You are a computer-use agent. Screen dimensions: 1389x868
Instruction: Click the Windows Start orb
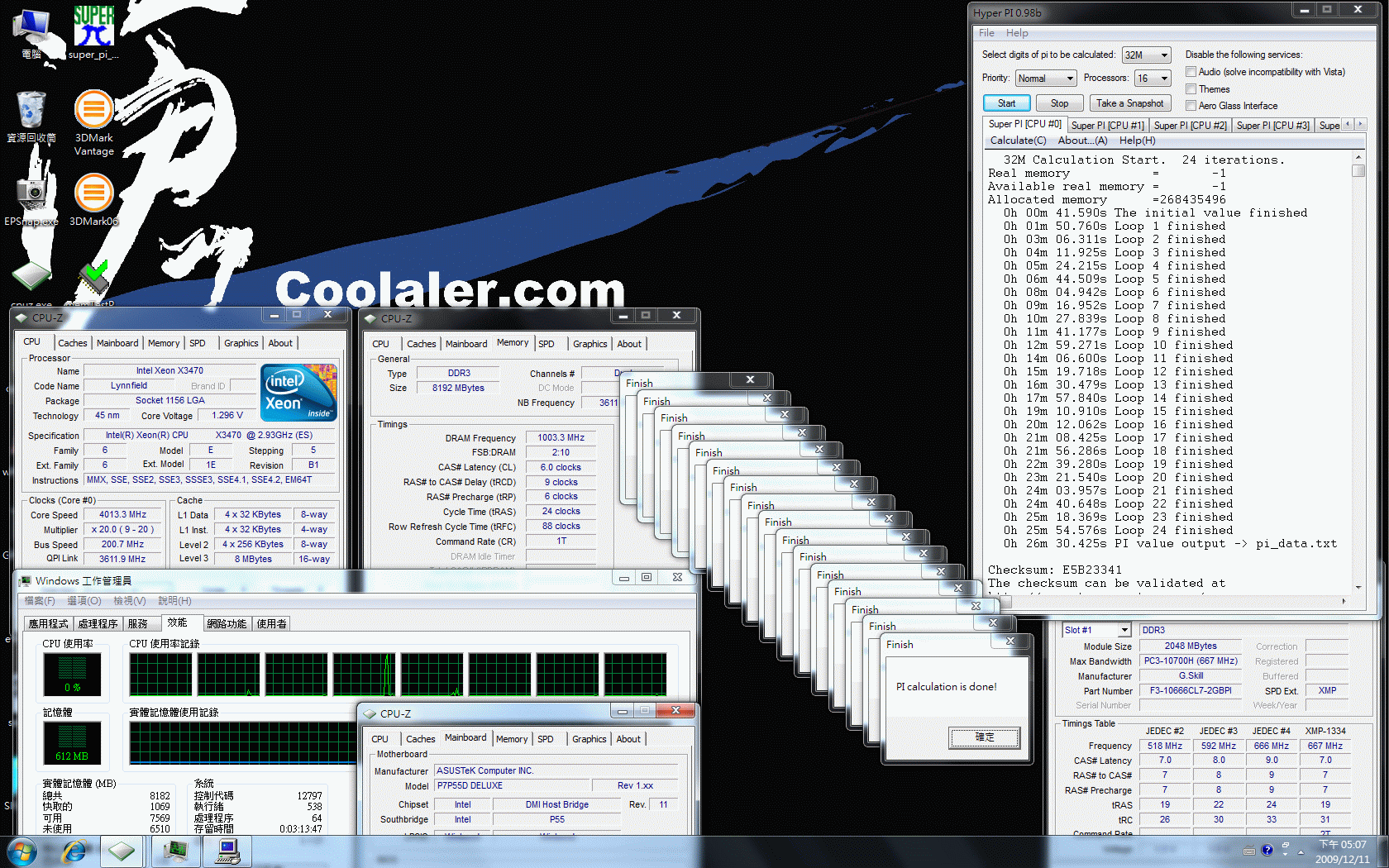(x=21, y=851)
